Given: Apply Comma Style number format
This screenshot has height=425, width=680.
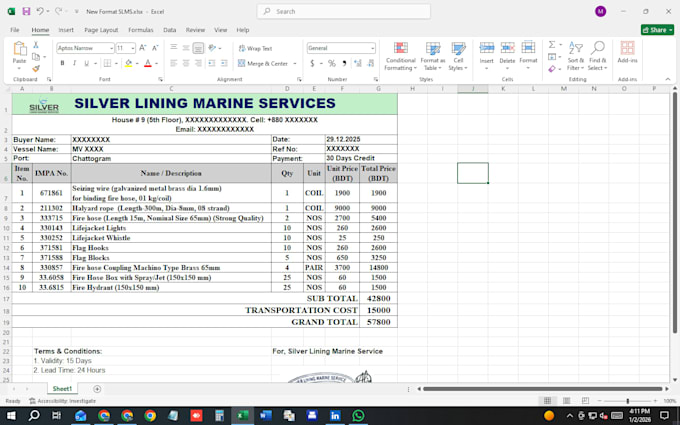Looking at the screenshot, I should point(344,63).
